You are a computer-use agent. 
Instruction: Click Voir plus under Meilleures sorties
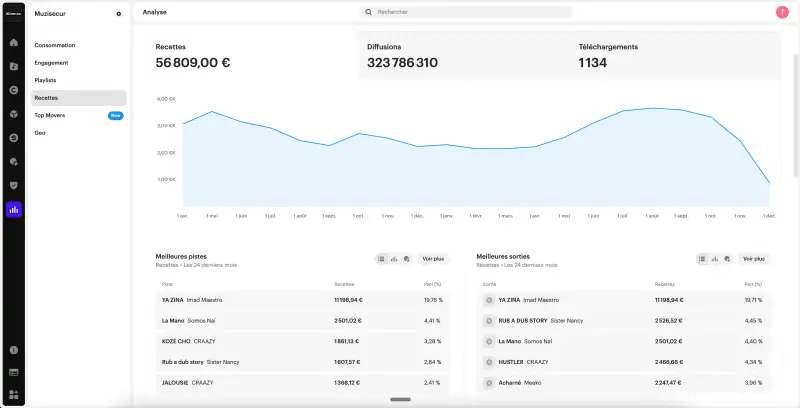point(755,259)
